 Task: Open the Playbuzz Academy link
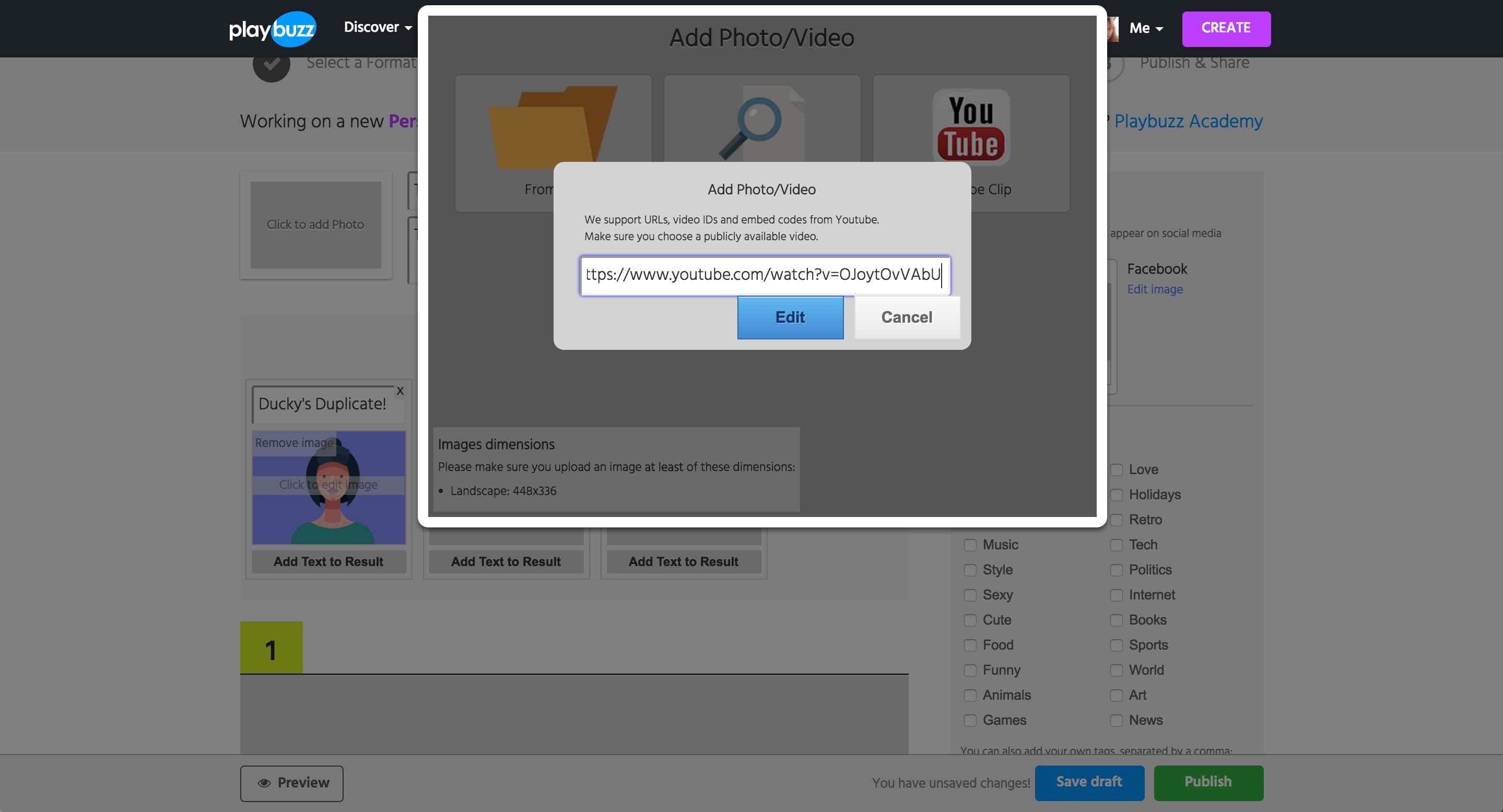coord(1188,121)
